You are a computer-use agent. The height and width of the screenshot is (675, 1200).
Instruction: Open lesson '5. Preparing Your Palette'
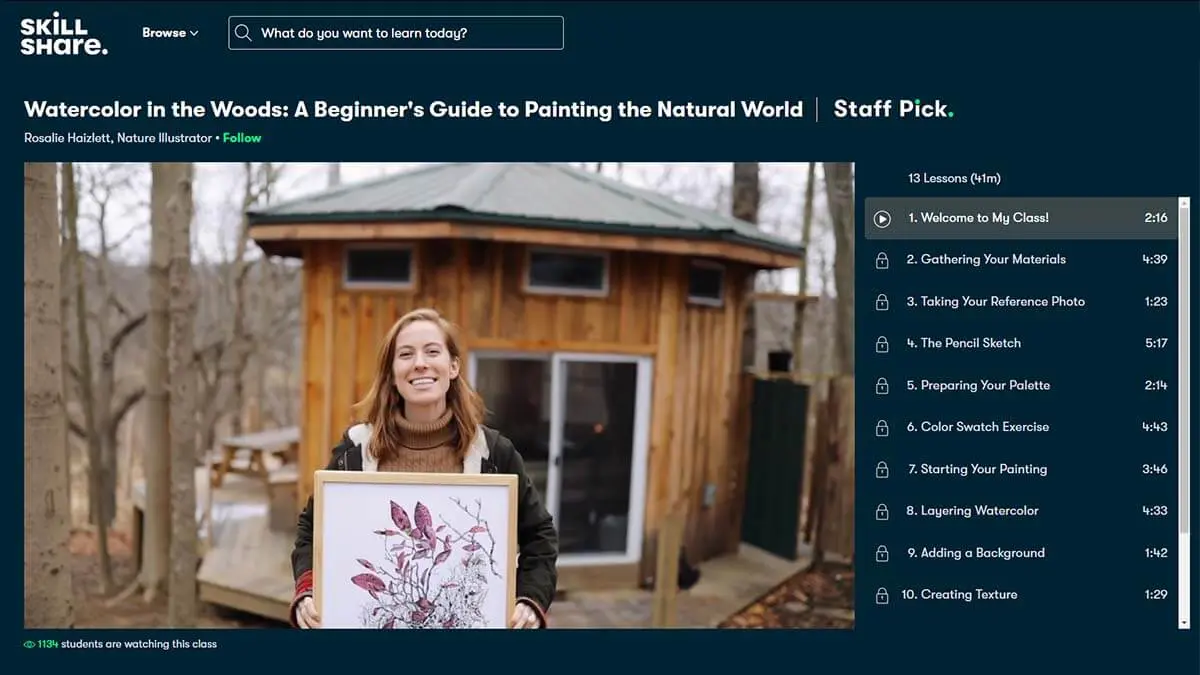(x=1021, y=386)
